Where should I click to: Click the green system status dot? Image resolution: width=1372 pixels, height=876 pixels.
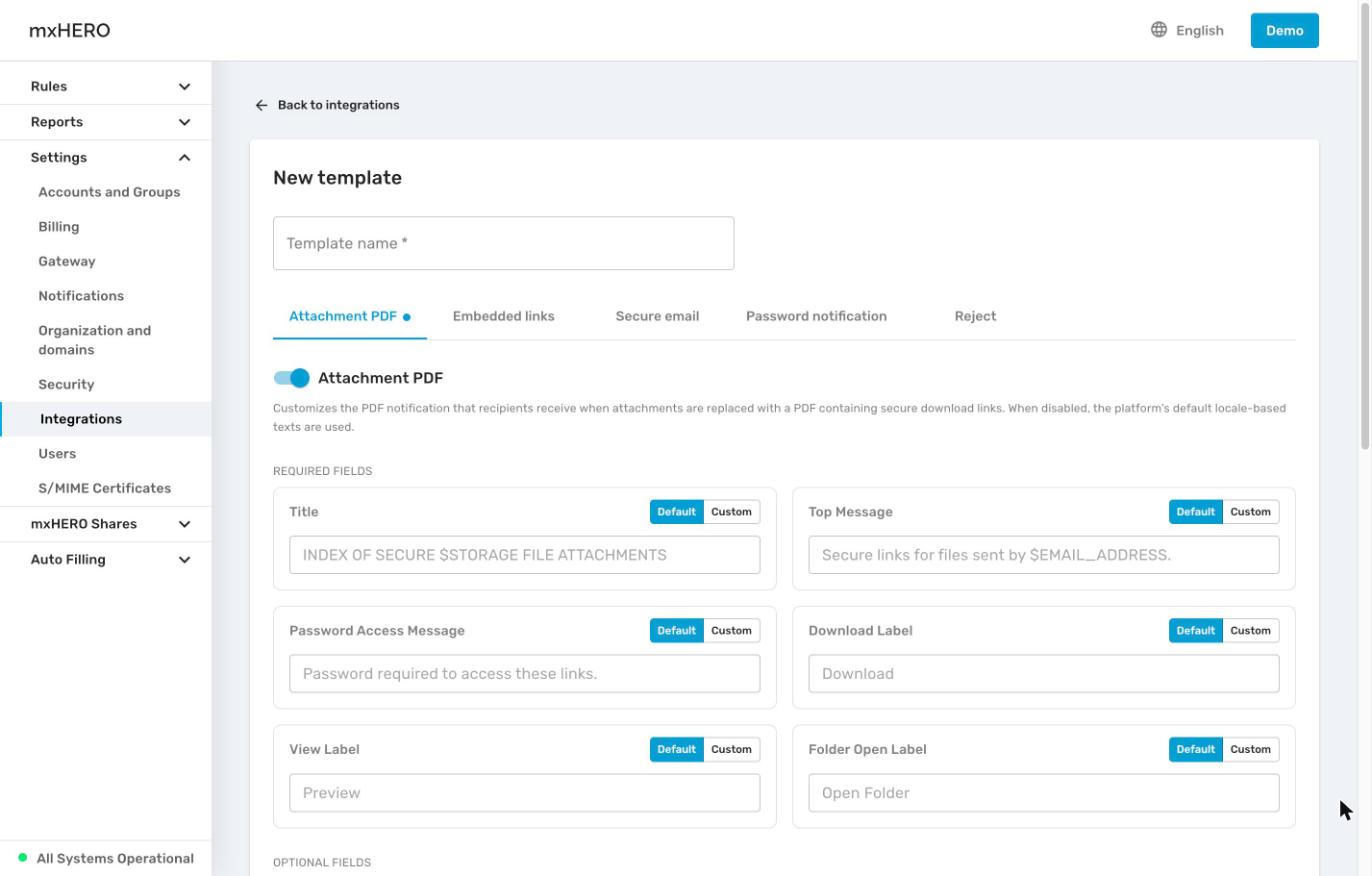tap(23, 858)
